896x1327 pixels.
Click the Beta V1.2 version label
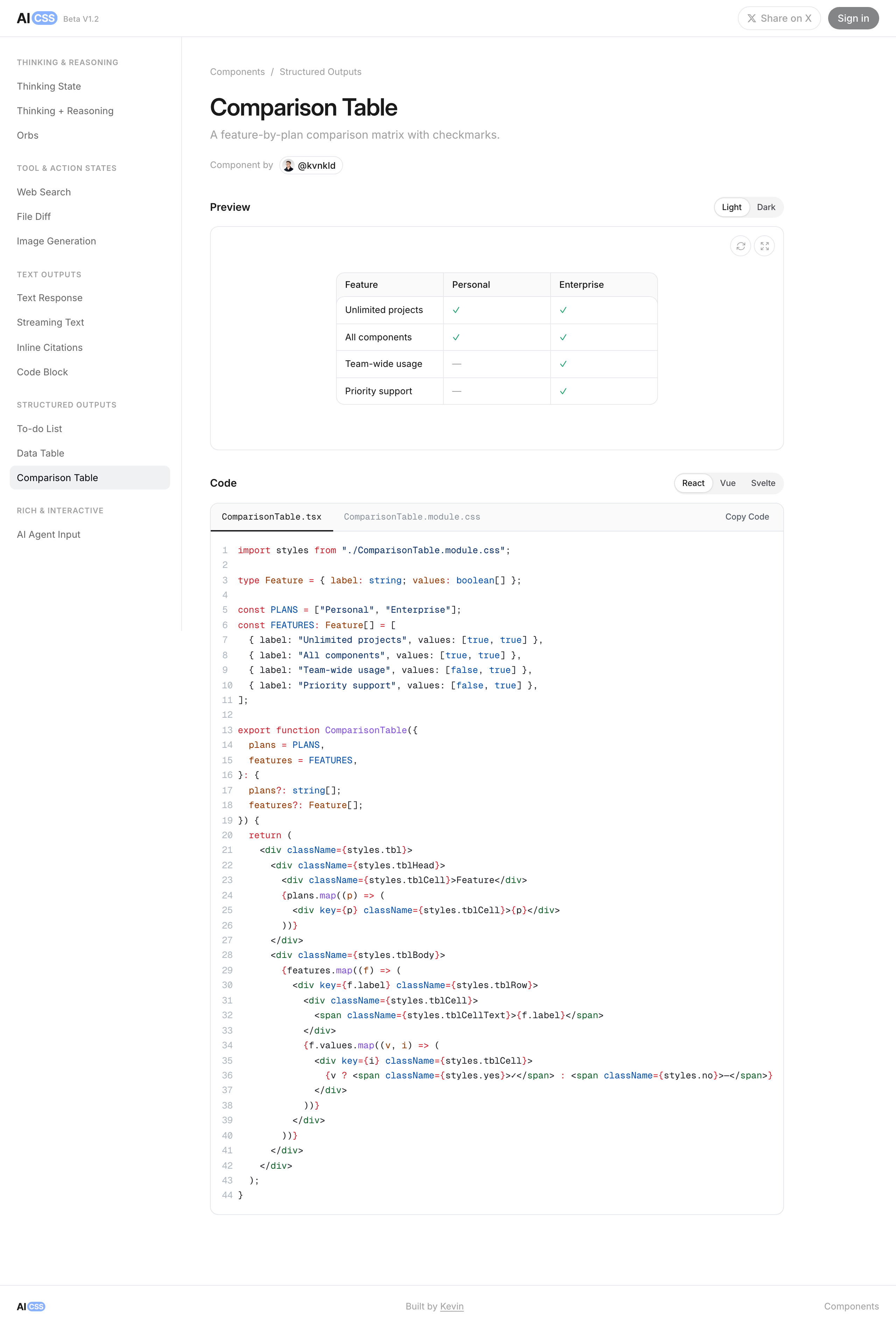(81, 19)
